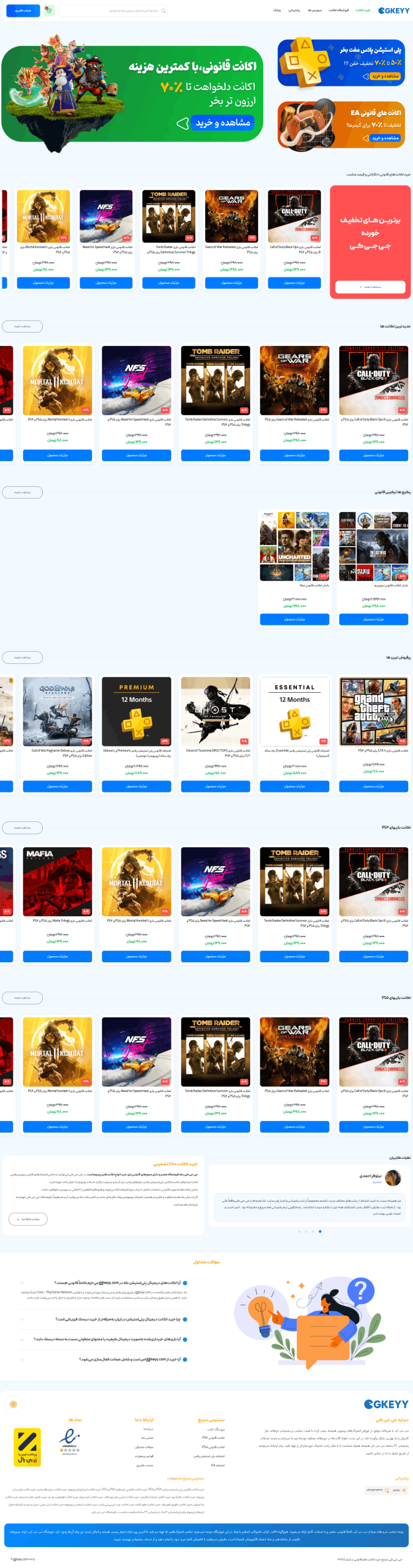Select the active dark blue testimonial carousel dot
The width and height of the screenshot is (413, 1568).
tap(320, 1231)
